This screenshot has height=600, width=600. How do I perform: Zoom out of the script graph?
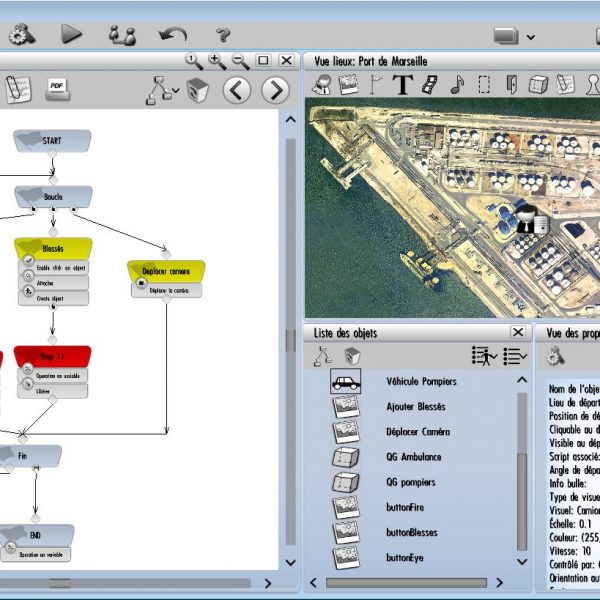click(241, 61)
